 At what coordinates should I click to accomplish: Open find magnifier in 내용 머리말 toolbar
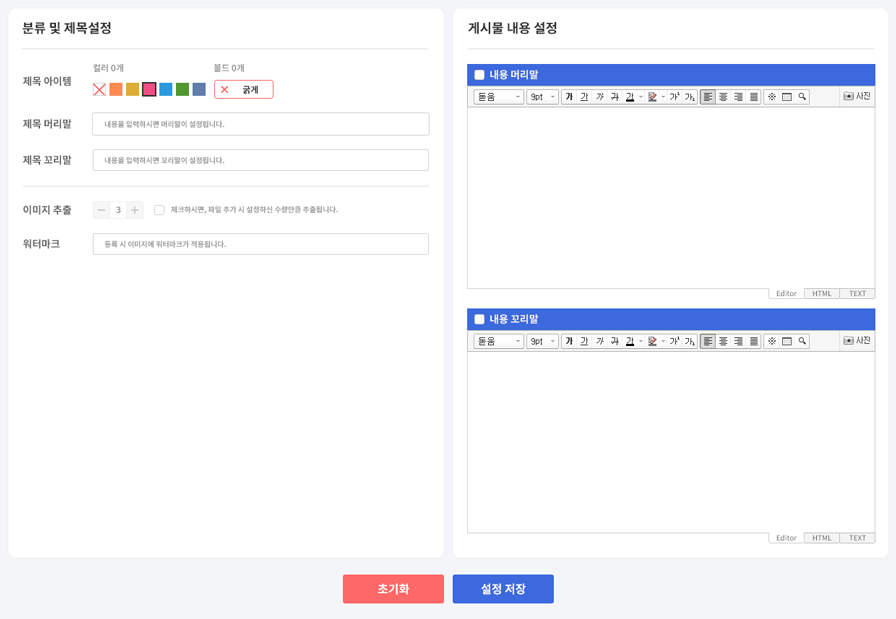tap(802, 97)
